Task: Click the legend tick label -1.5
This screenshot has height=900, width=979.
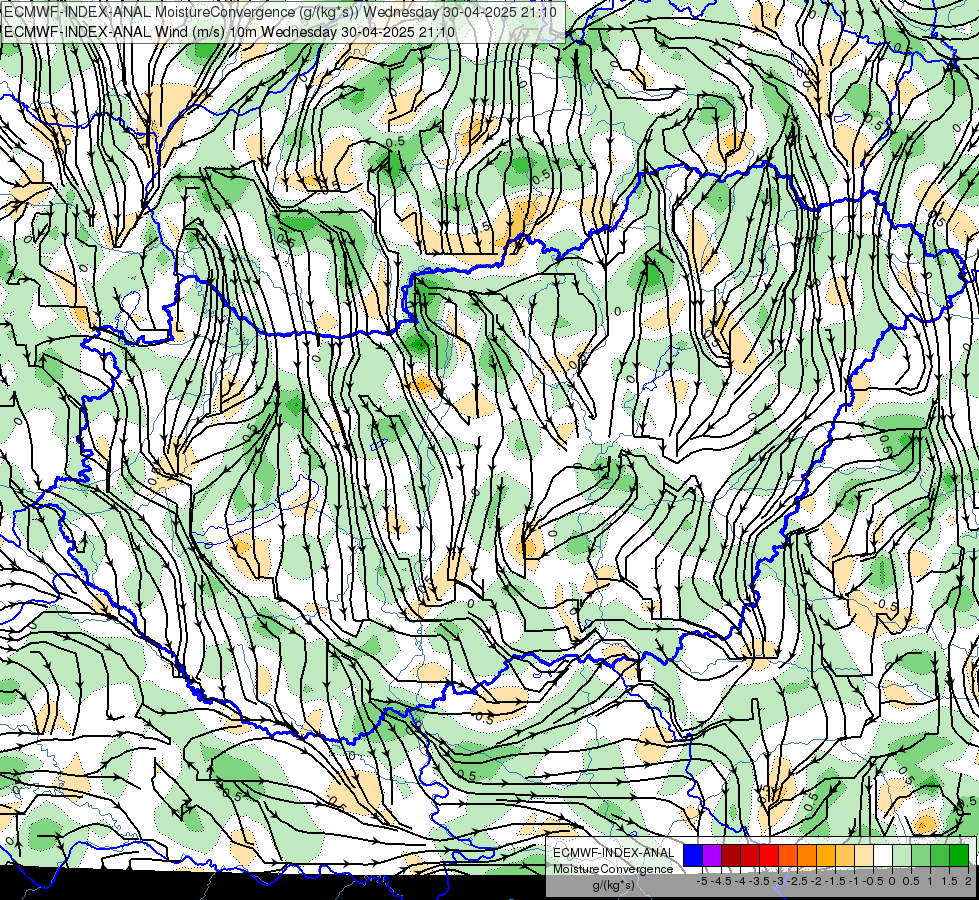Action: pos(835,881)
